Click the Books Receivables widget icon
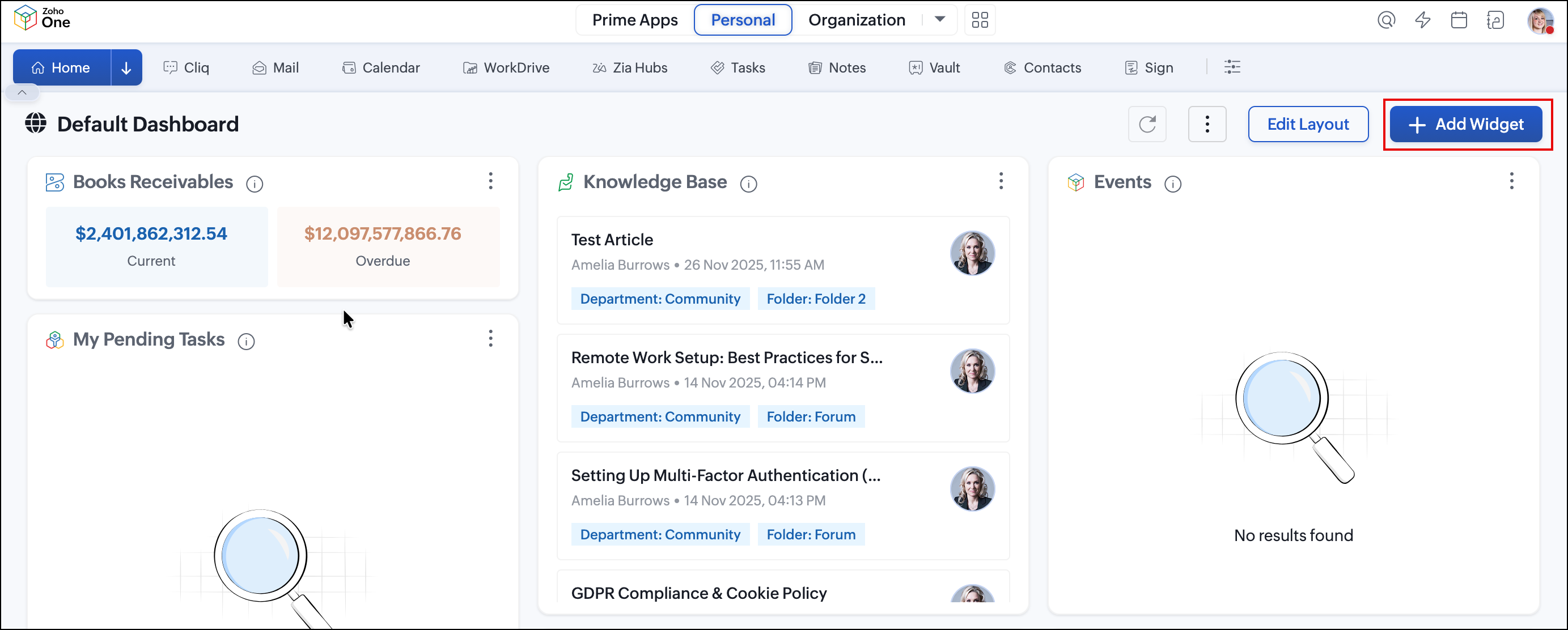The image size is (1568, 630). tap(55, 182)
